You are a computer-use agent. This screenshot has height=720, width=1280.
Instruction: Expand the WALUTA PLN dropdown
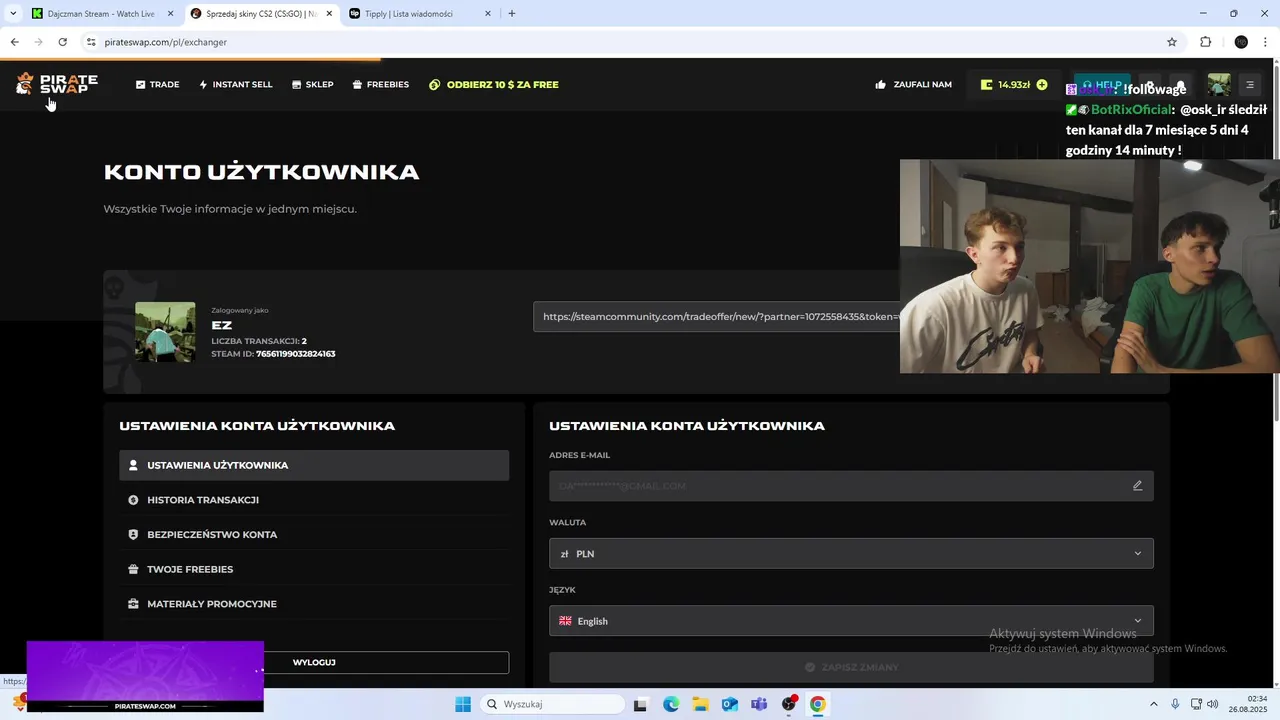point(851,553)
